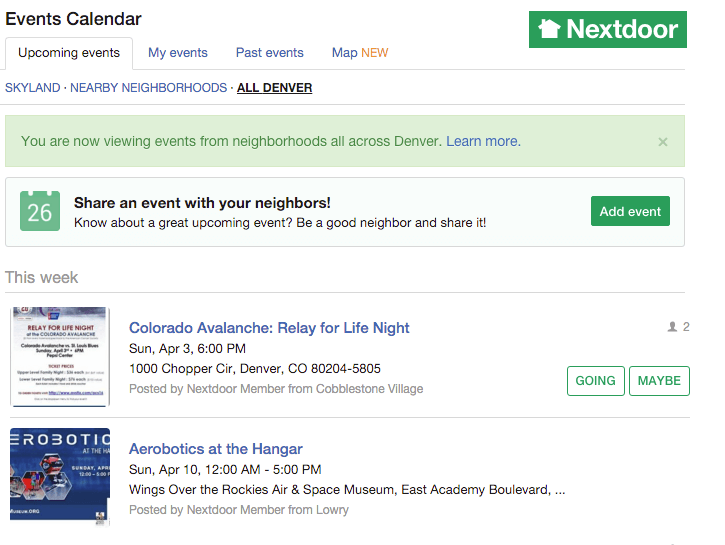Screen dimensions: 725x545
Task: Mark MAYBE for the Colorado Avalanche event
Action: coord(659,381)
